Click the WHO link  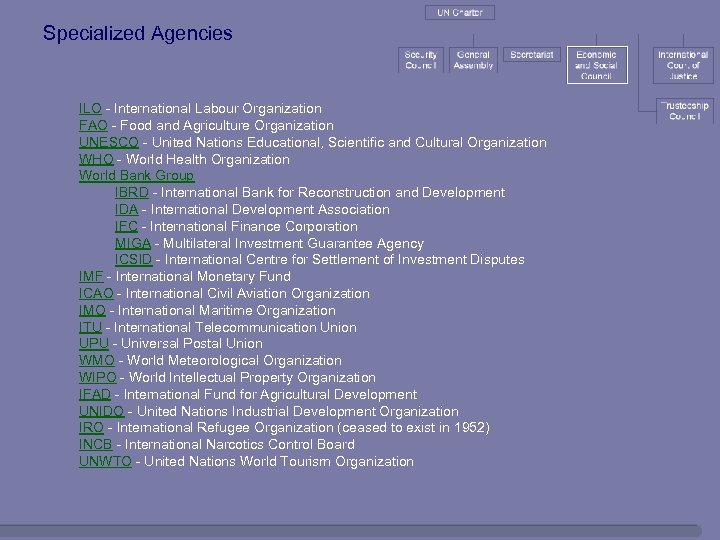(96, 159)
